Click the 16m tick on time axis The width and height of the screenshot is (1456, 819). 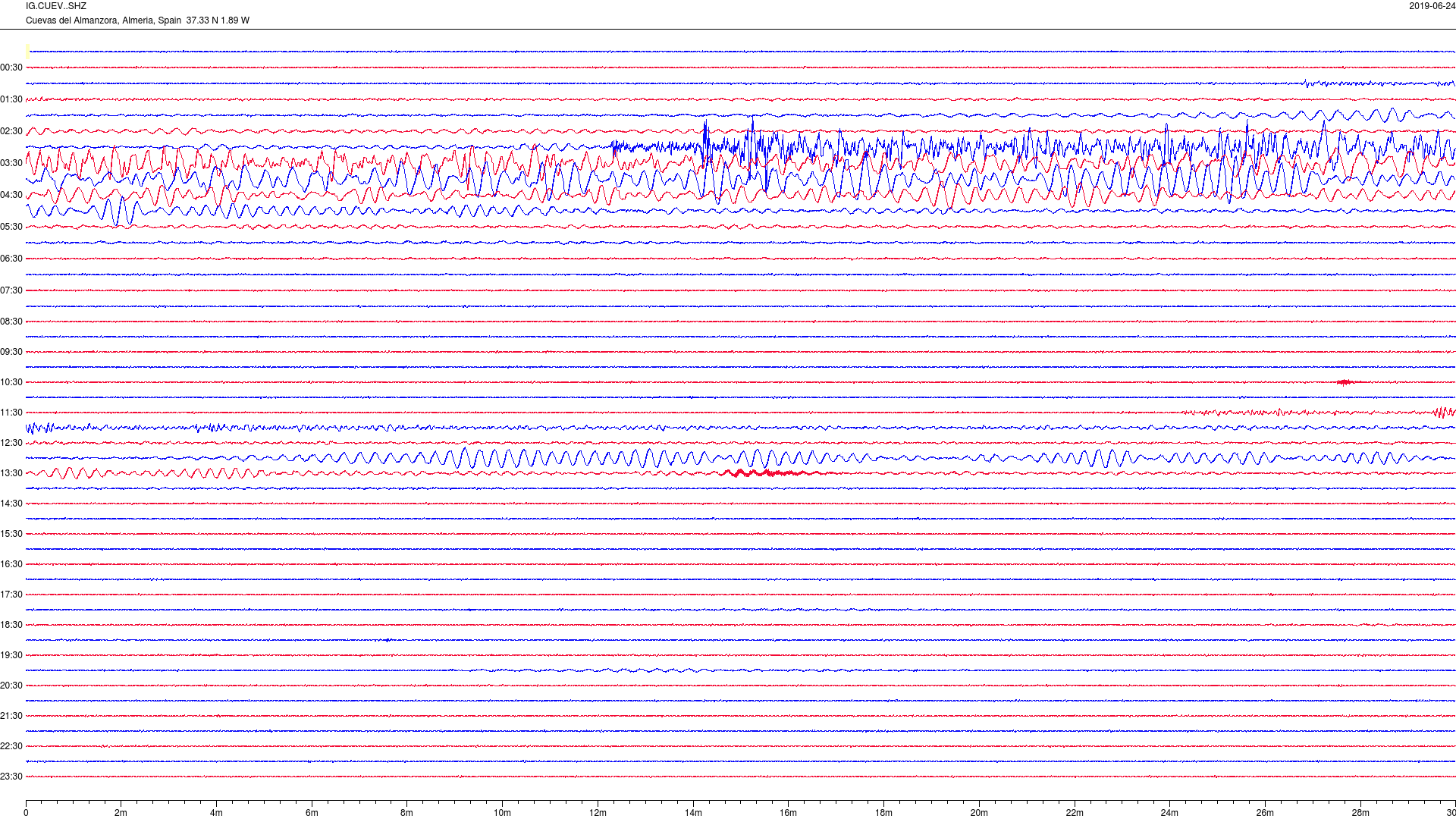tap(789, 813)
